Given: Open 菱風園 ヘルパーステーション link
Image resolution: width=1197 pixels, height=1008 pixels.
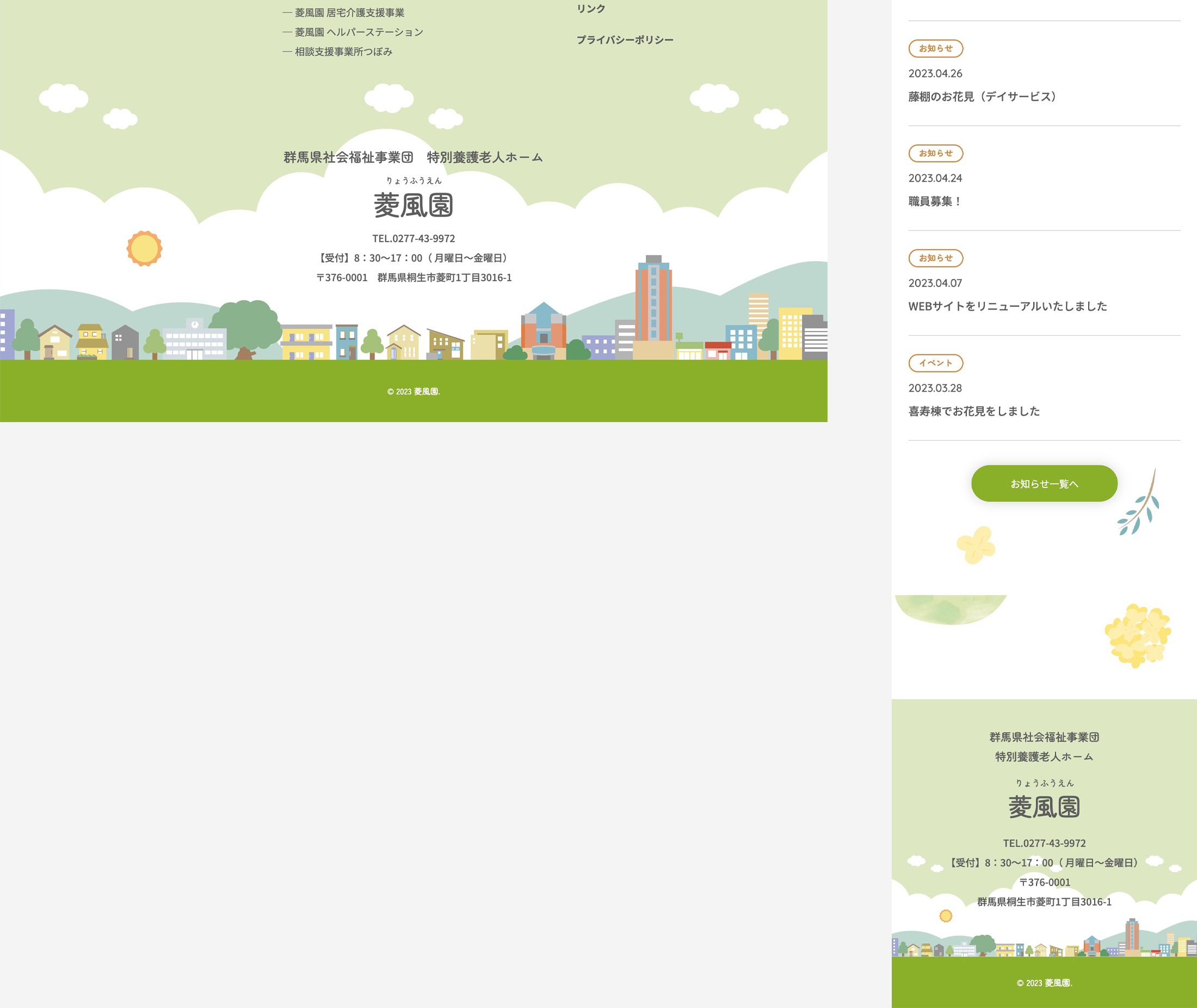Looking at the screenshot, I should pyautogui.click(x=359, y=32).
